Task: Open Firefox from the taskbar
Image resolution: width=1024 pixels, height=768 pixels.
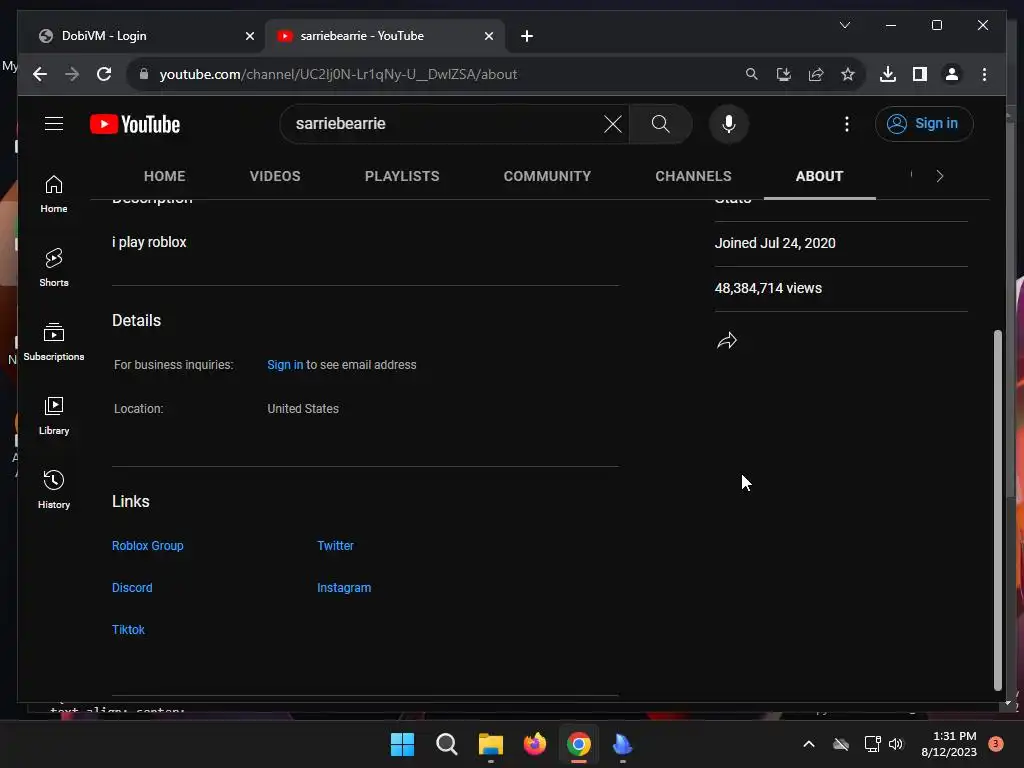Action: pyautogui.click(x=535, y=744)
